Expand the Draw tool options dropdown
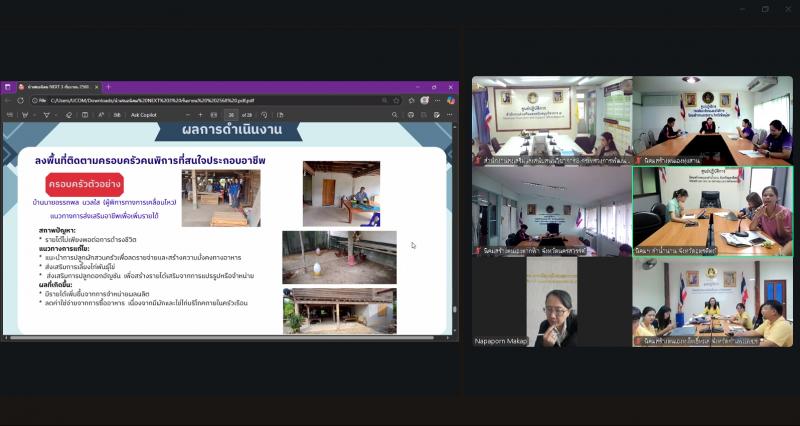 pyautogui.click(x=55, y=115)
